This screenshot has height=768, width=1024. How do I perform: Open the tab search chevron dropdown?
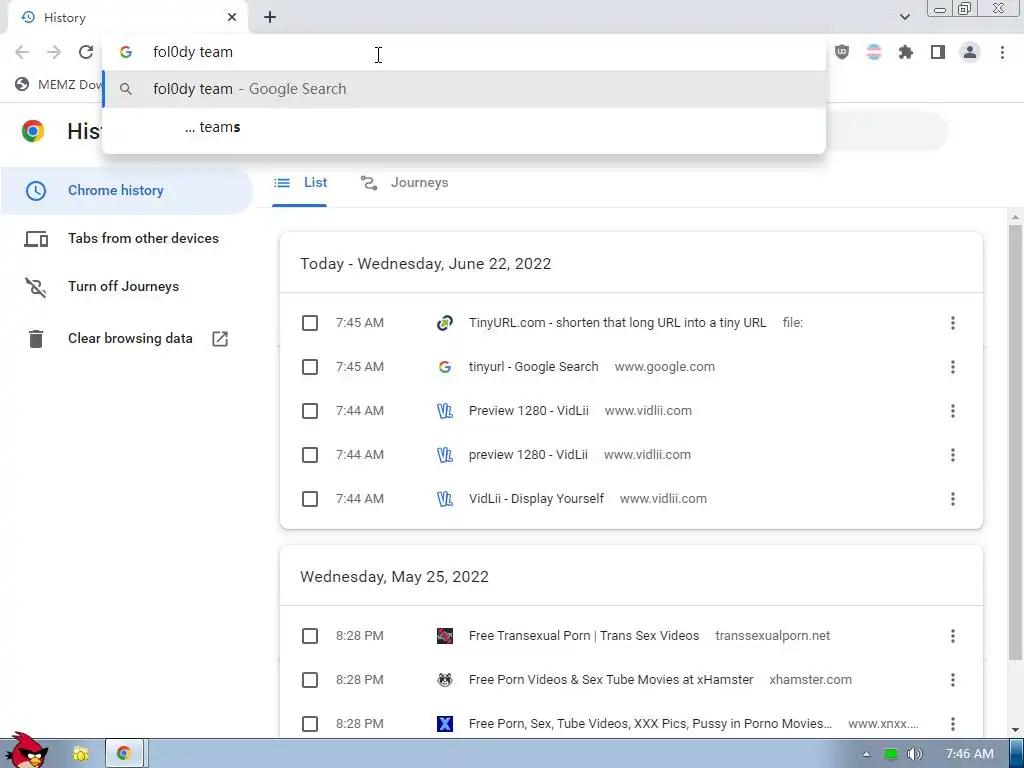click(904, 17)
